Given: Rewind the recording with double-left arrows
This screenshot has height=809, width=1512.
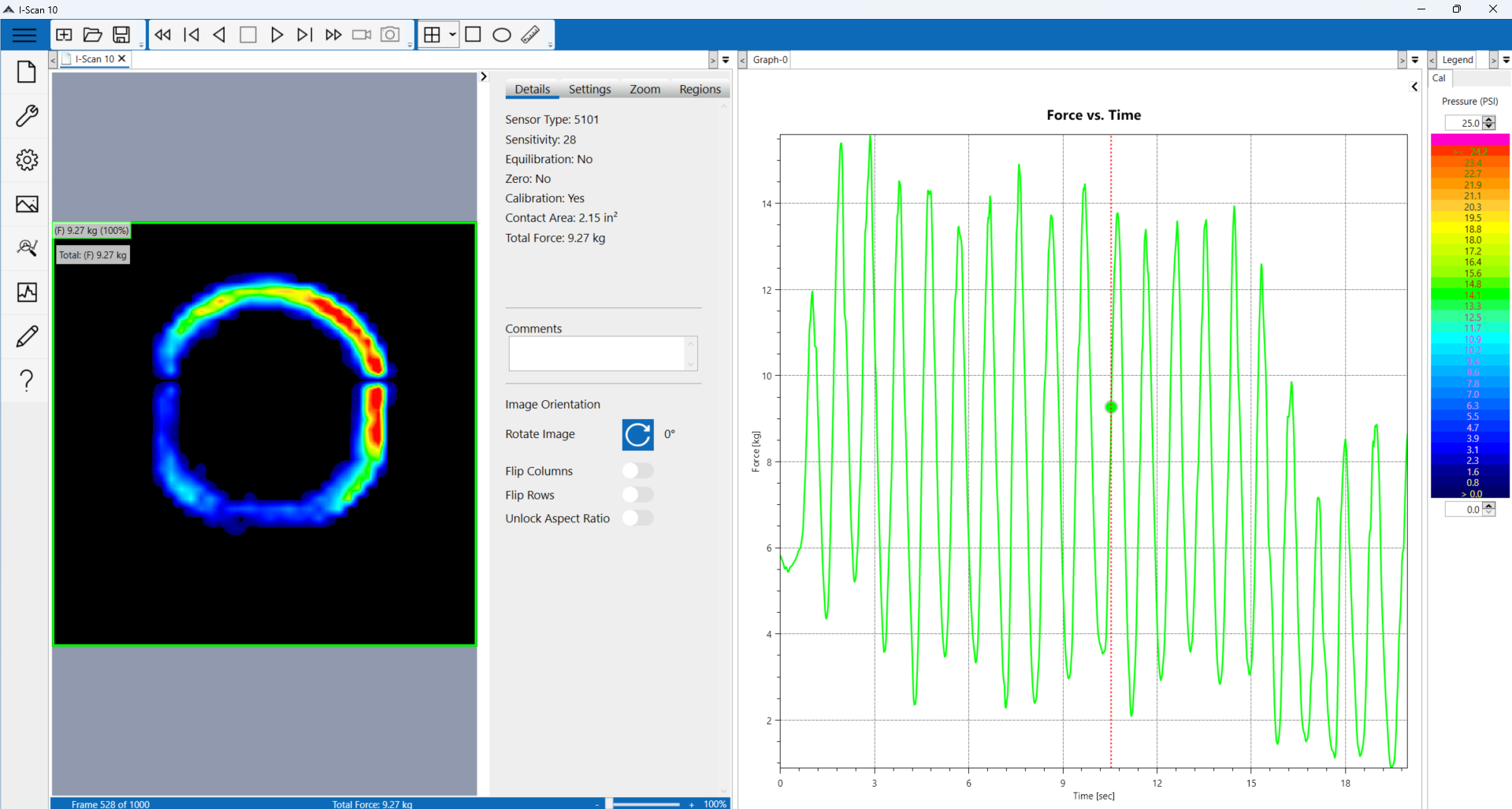Looking at the screenshot, I should (163, 35).
